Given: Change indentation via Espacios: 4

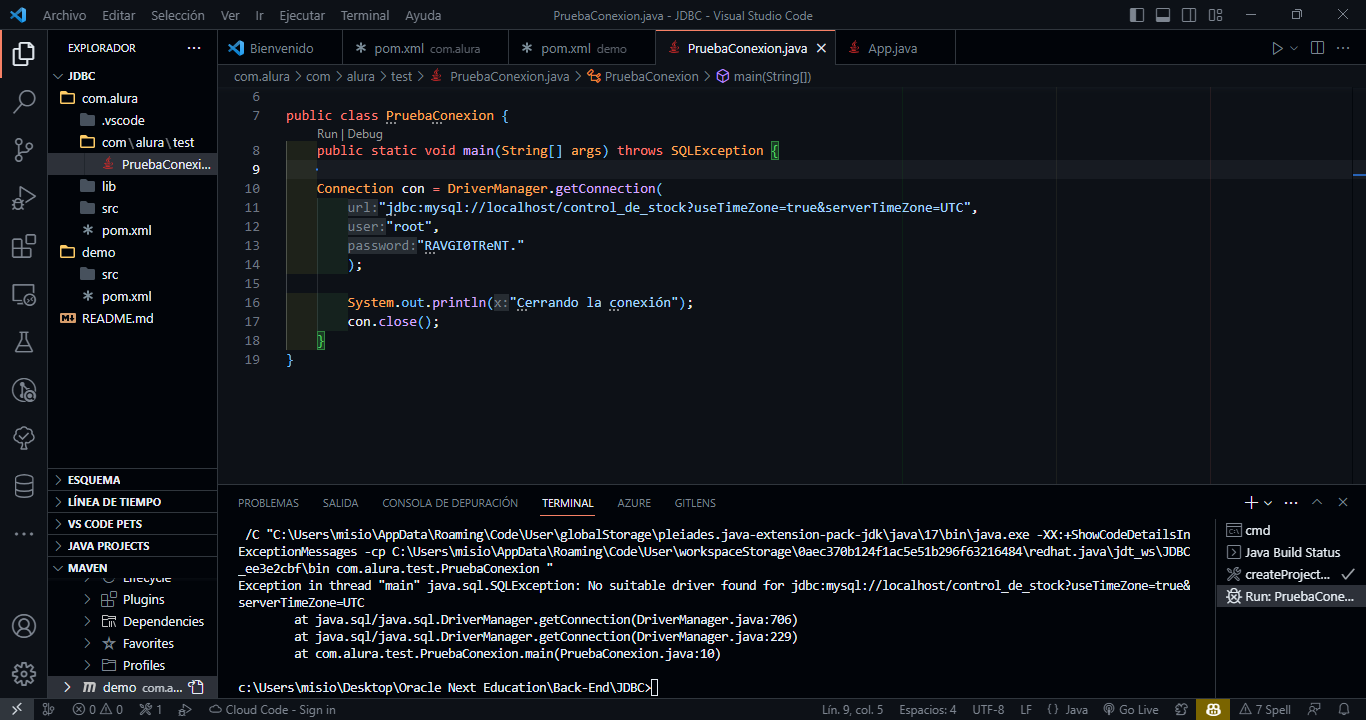Looking at the screenshot, I should [927, 710].
